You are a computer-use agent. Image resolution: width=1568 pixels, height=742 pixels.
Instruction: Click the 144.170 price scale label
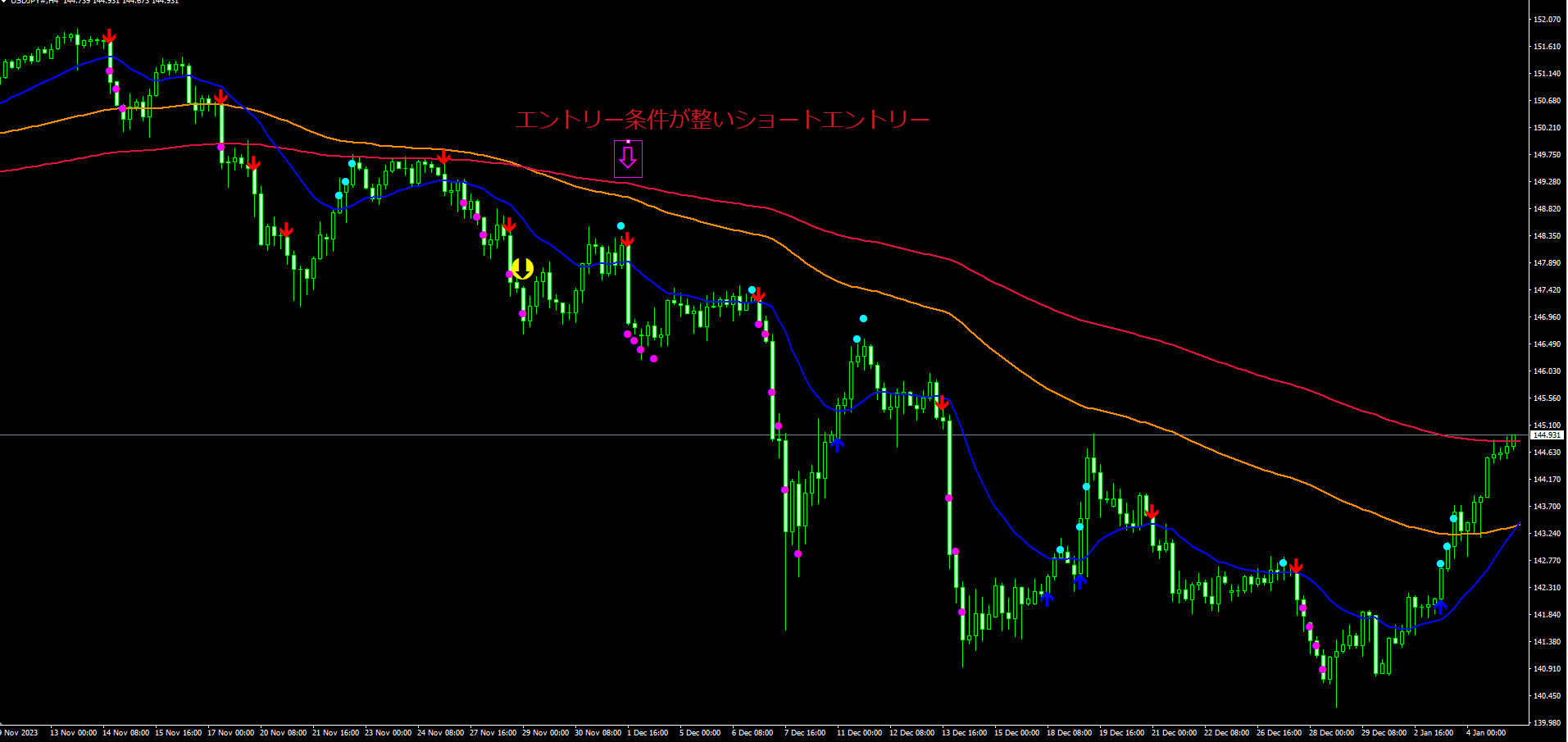[1547, 480]
